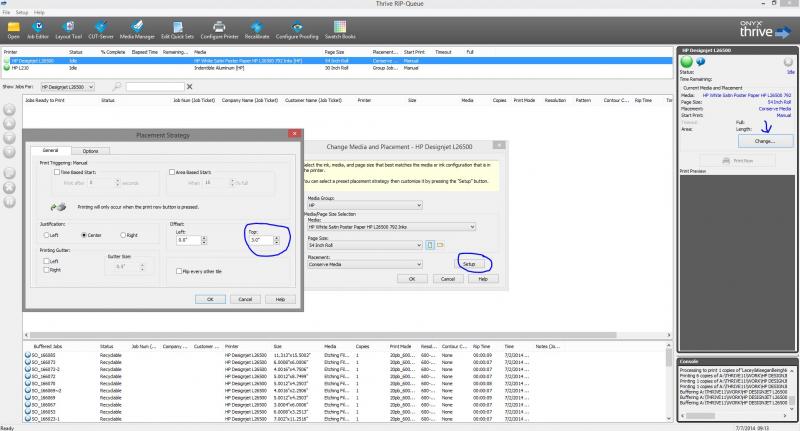This screenshot has width=800, height=431.
Task: Open Configure Printer
Action: pyautogui.click(x=219, y=30)
